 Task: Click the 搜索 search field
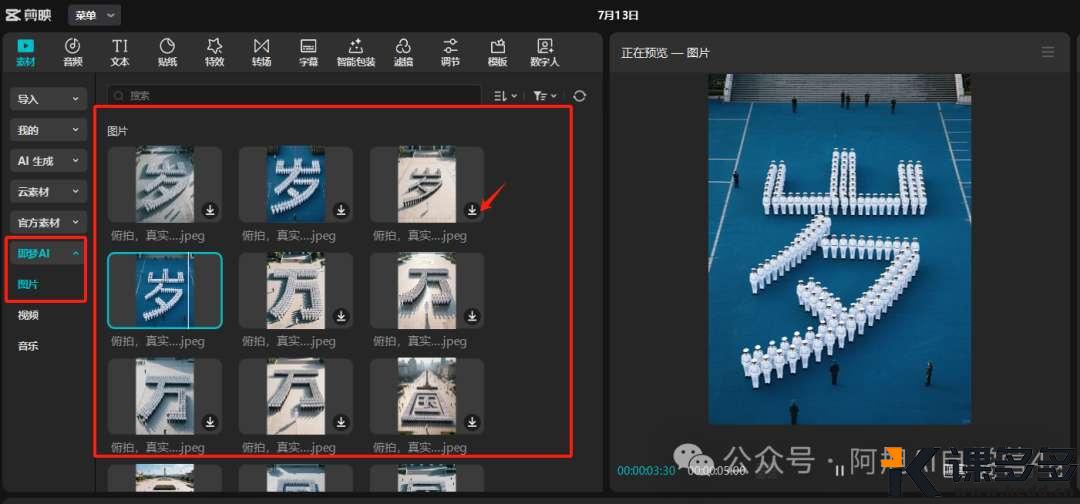tap(300, 96)
